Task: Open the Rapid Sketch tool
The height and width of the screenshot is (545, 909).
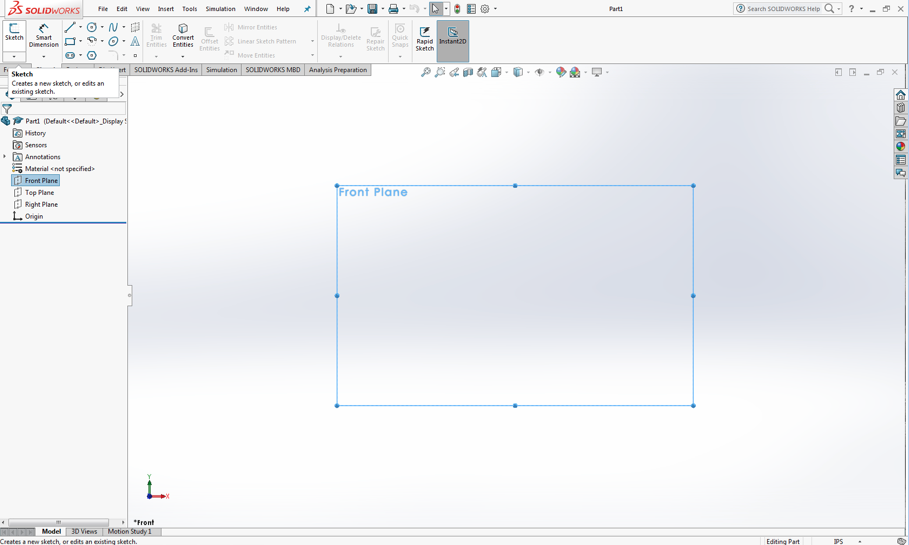Action: (424, 38)
